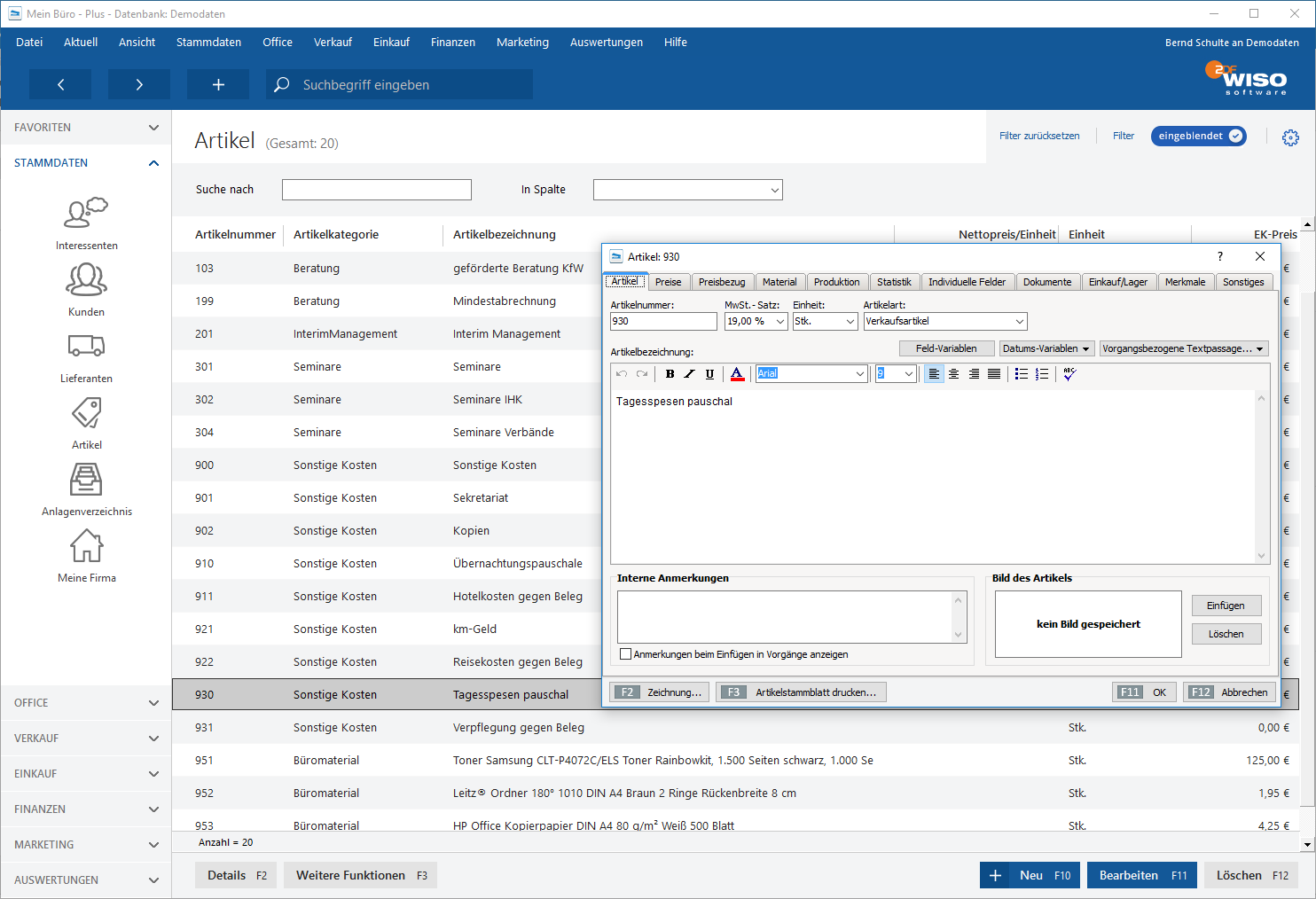Open Datums-Variablen dropdown
This screenshot has width=1316, height=899.
click(x=1047, y=348)
